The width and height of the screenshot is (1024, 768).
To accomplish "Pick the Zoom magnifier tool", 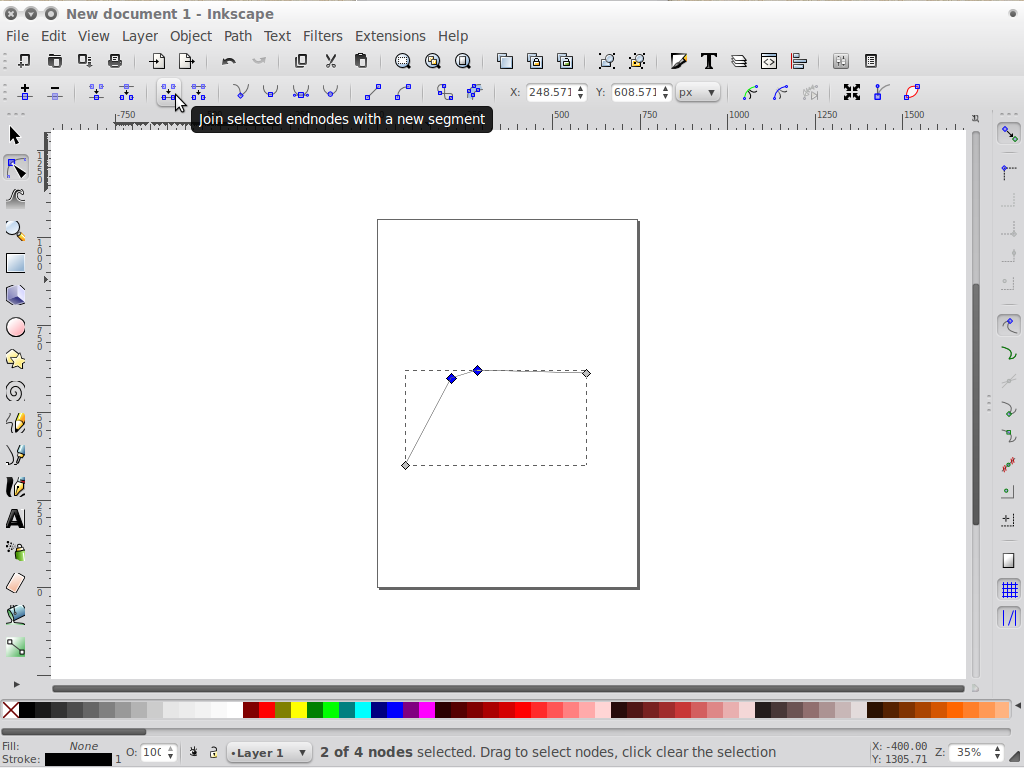I will [16, 231].
